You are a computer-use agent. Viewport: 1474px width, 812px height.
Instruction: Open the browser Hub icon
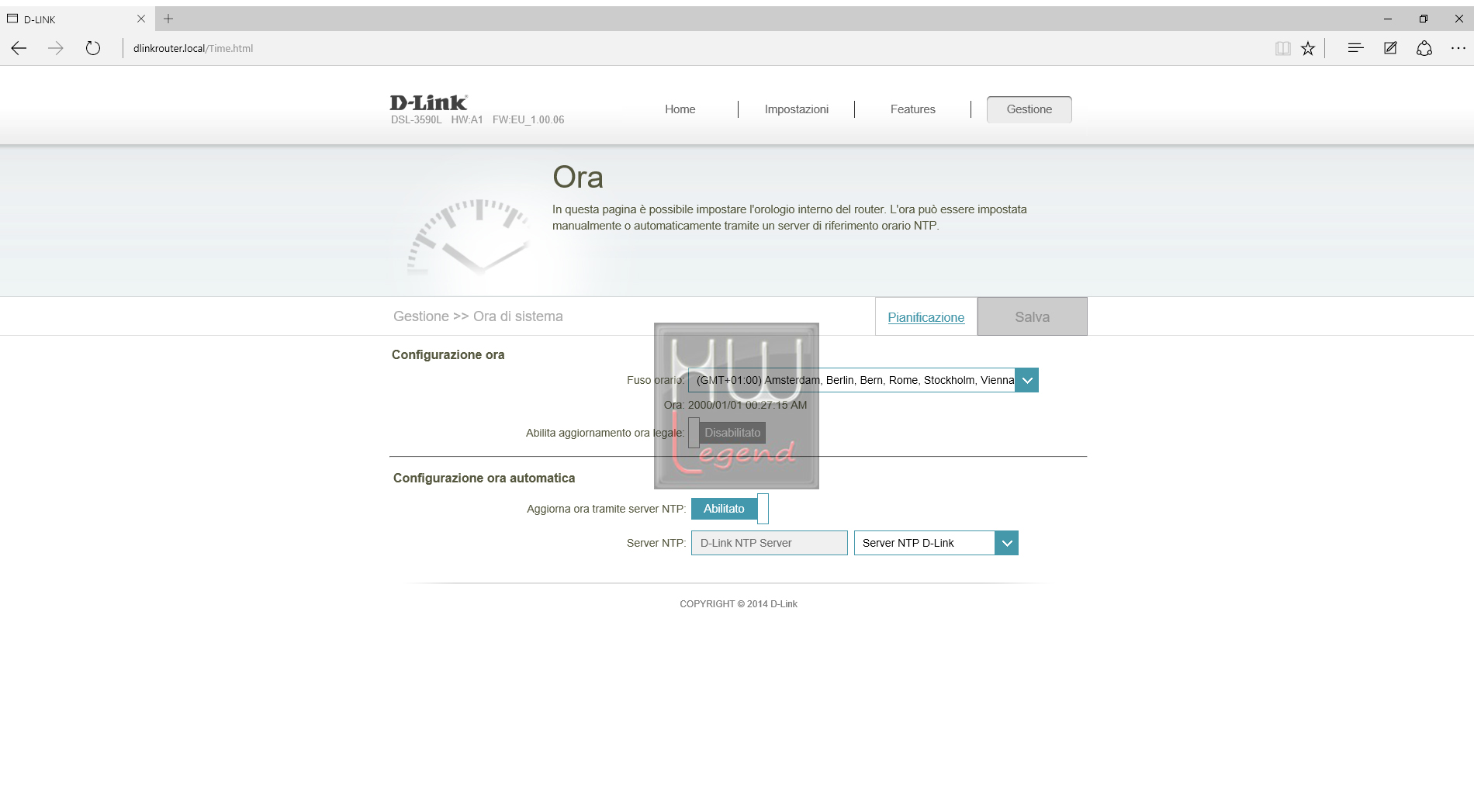(1356, 48)
